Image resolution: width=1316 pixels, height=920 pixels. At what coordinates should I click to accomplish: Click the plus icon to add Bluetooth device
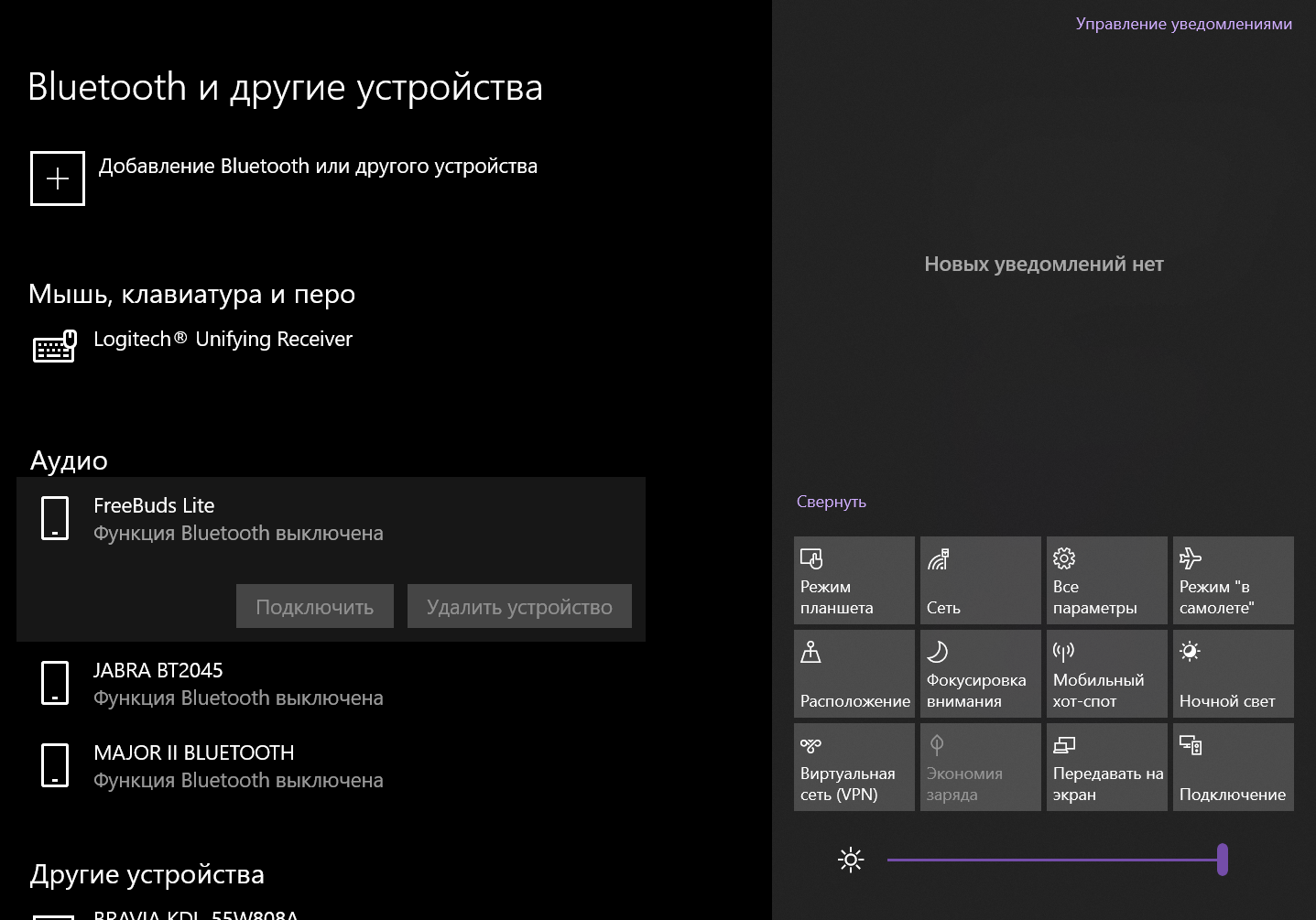coord(58,179)
